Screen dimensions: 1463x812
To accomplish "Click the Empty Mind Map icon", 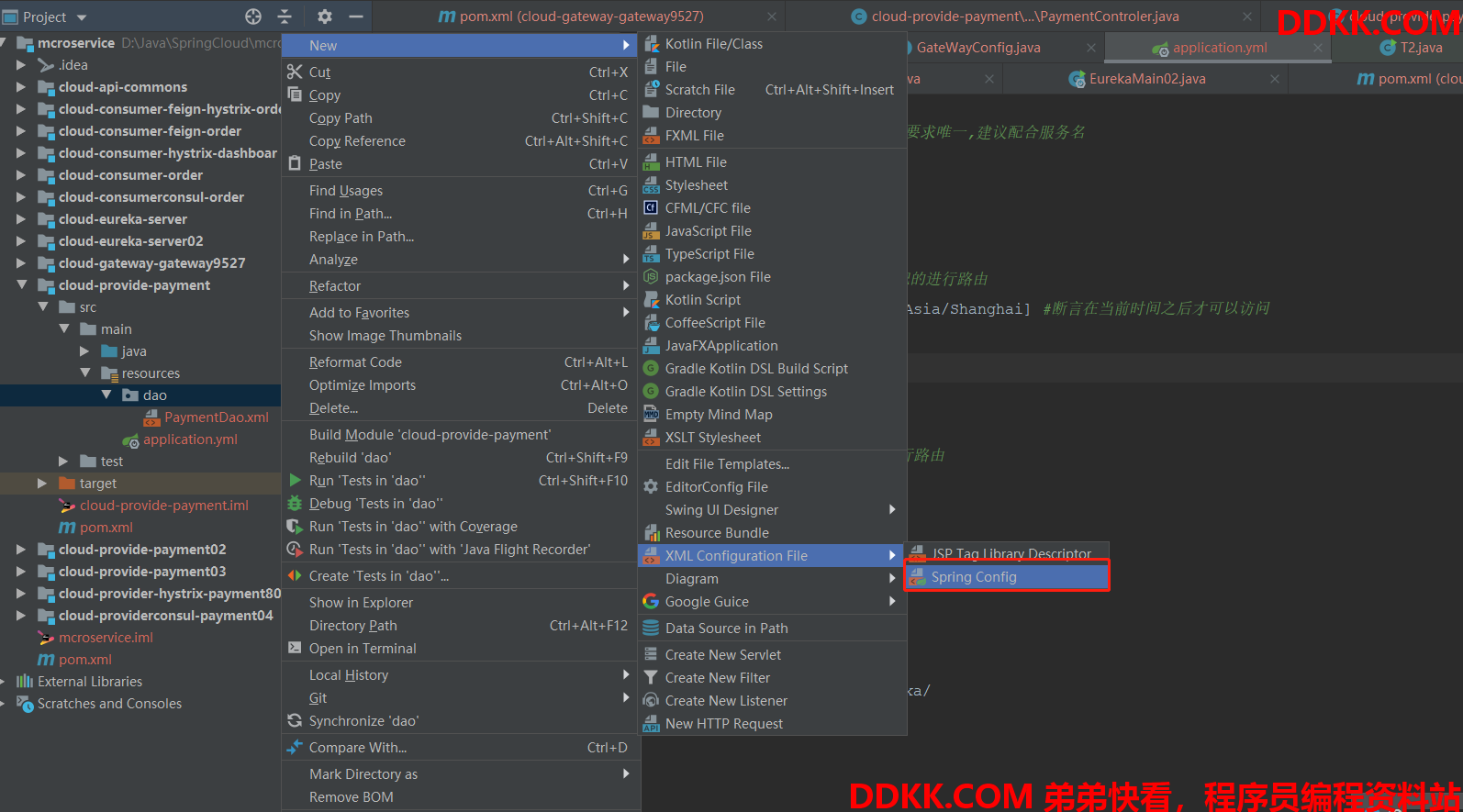I will pos(651,414).
